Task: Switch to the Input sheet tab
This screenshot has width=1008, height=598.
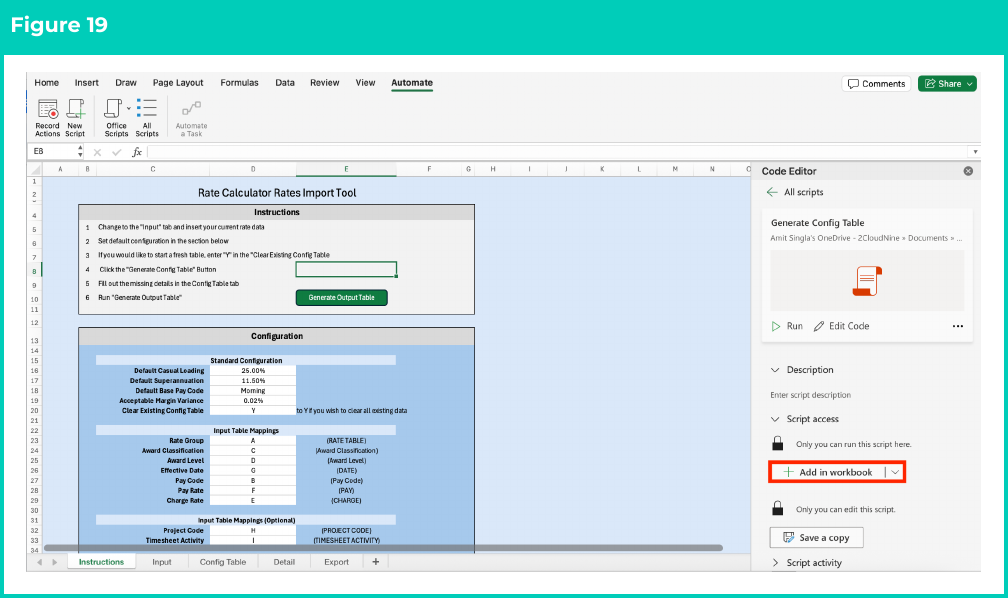Action: click(162, 562)
